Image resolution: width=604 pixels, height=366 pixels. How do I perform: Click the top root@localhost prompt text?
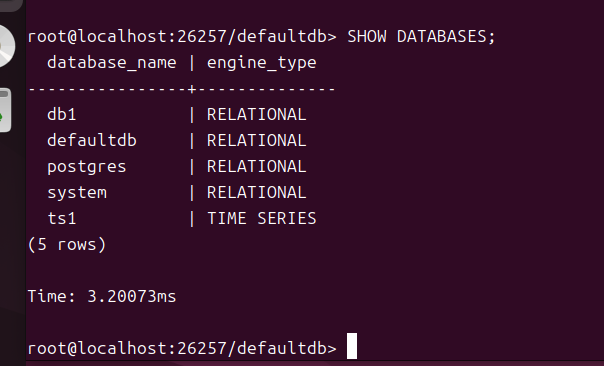[x=182, y=37]
